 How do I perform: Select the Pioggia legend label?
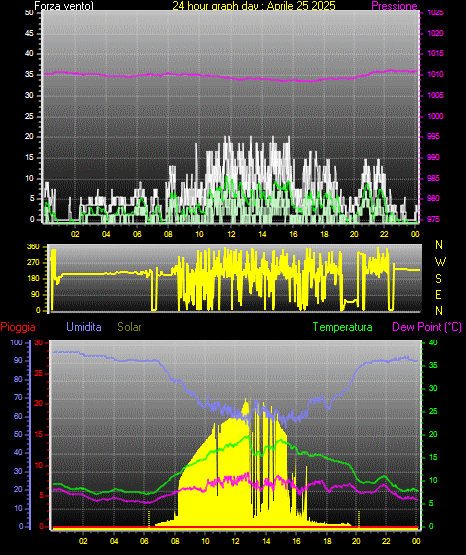pyautogui.click(x=18, y=327)
